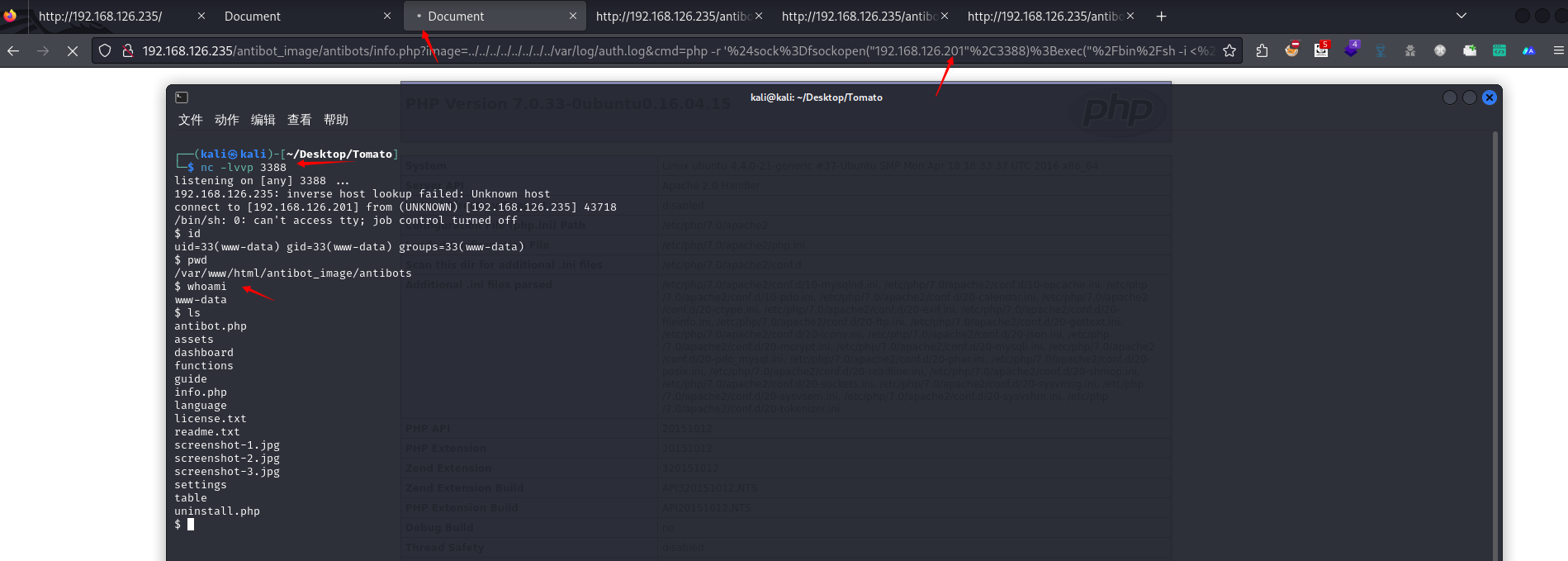Open the round gray command-symbol extension
Image resolution: width=1568 pixels, height=561 pixels.
coord(1440,50)
